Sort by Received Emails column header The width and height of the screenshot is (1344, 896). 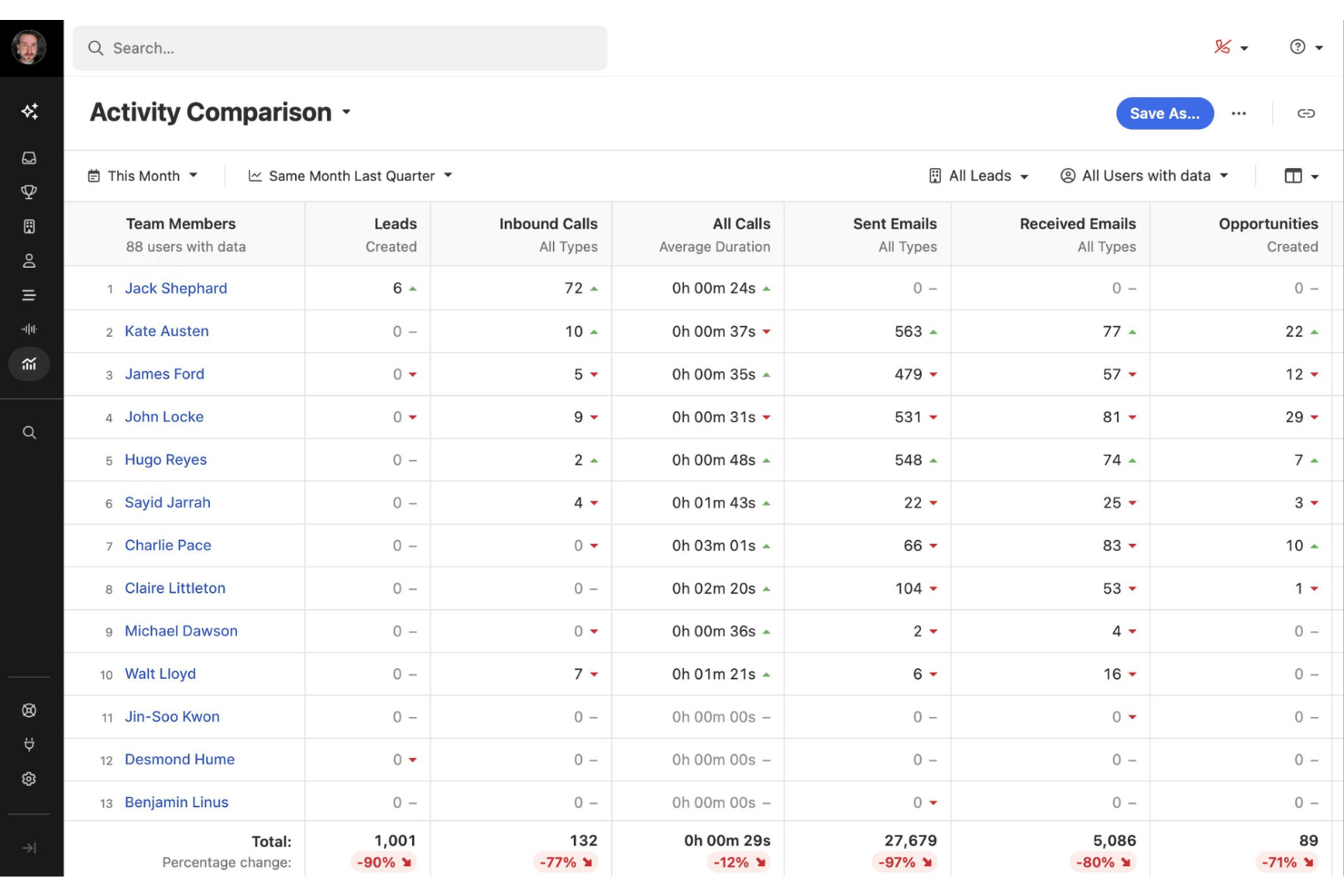tap(1051, 234)
